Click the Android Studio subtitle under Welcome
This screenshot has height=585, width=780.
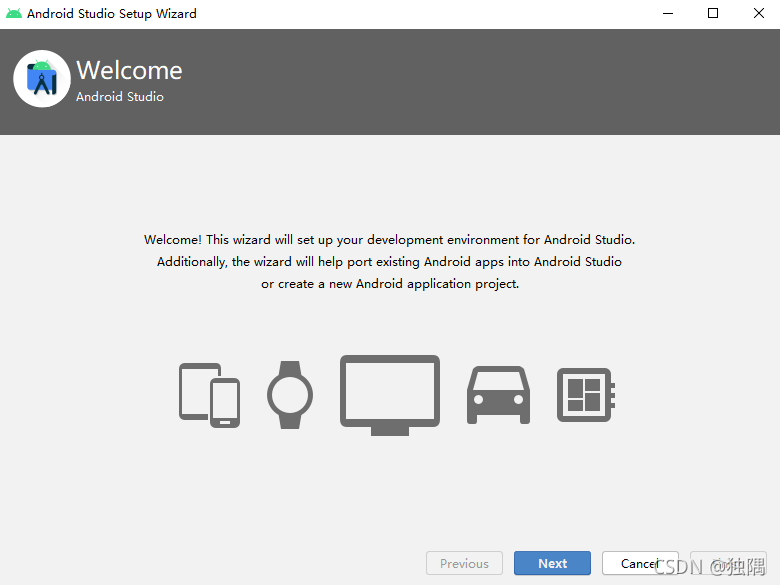click(x=120, y=97)
